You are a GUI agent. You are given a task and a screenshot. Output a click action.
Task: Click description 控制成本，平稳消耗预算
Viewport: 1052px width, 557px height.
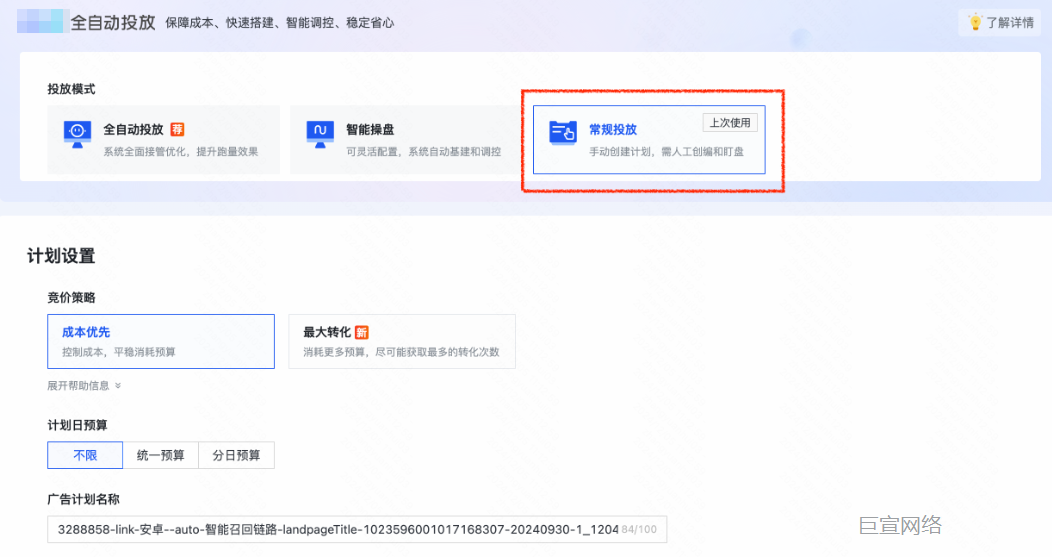point(119,352)
